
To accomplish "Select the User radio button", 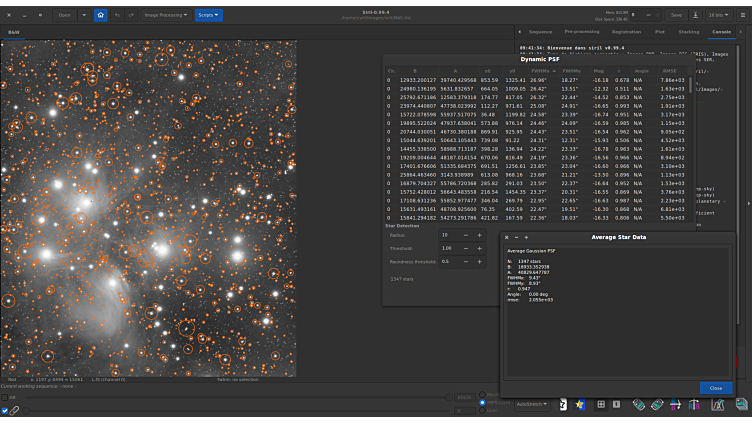I will (482, 410).
